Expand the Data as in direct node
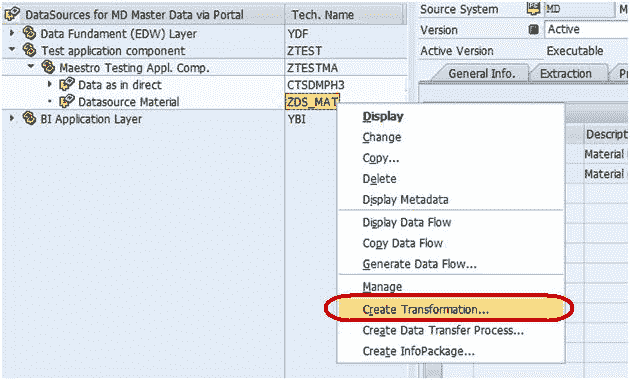630x380 pixels. tap(50, 84)
